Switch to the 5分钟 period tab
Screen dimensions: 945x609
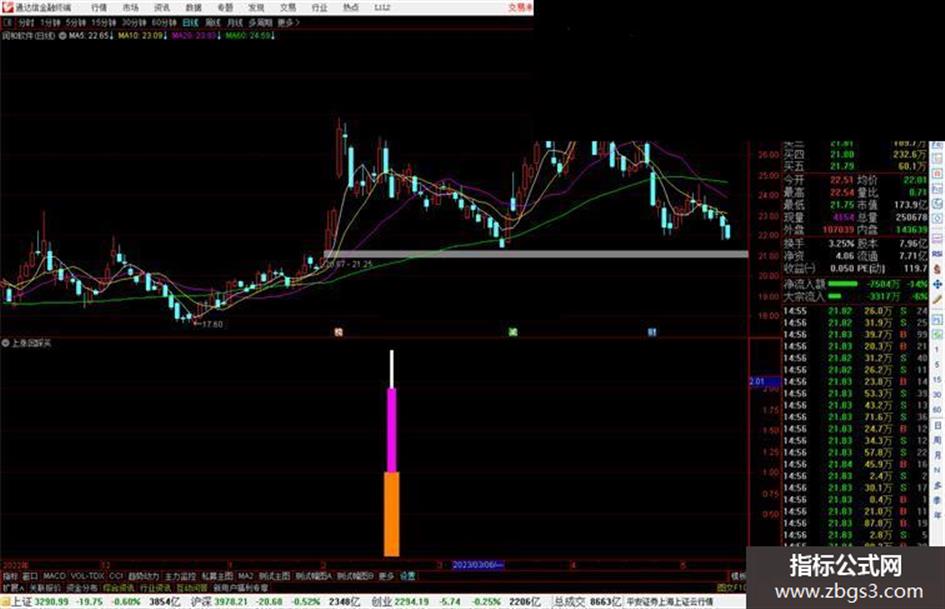(x=75, y=22)
